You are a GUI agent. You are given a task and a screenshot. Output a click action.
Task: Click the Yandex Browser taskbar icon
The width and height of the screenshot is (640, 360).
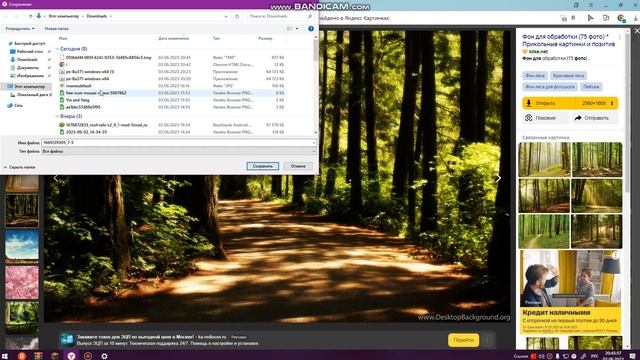[x=71, y=356]
